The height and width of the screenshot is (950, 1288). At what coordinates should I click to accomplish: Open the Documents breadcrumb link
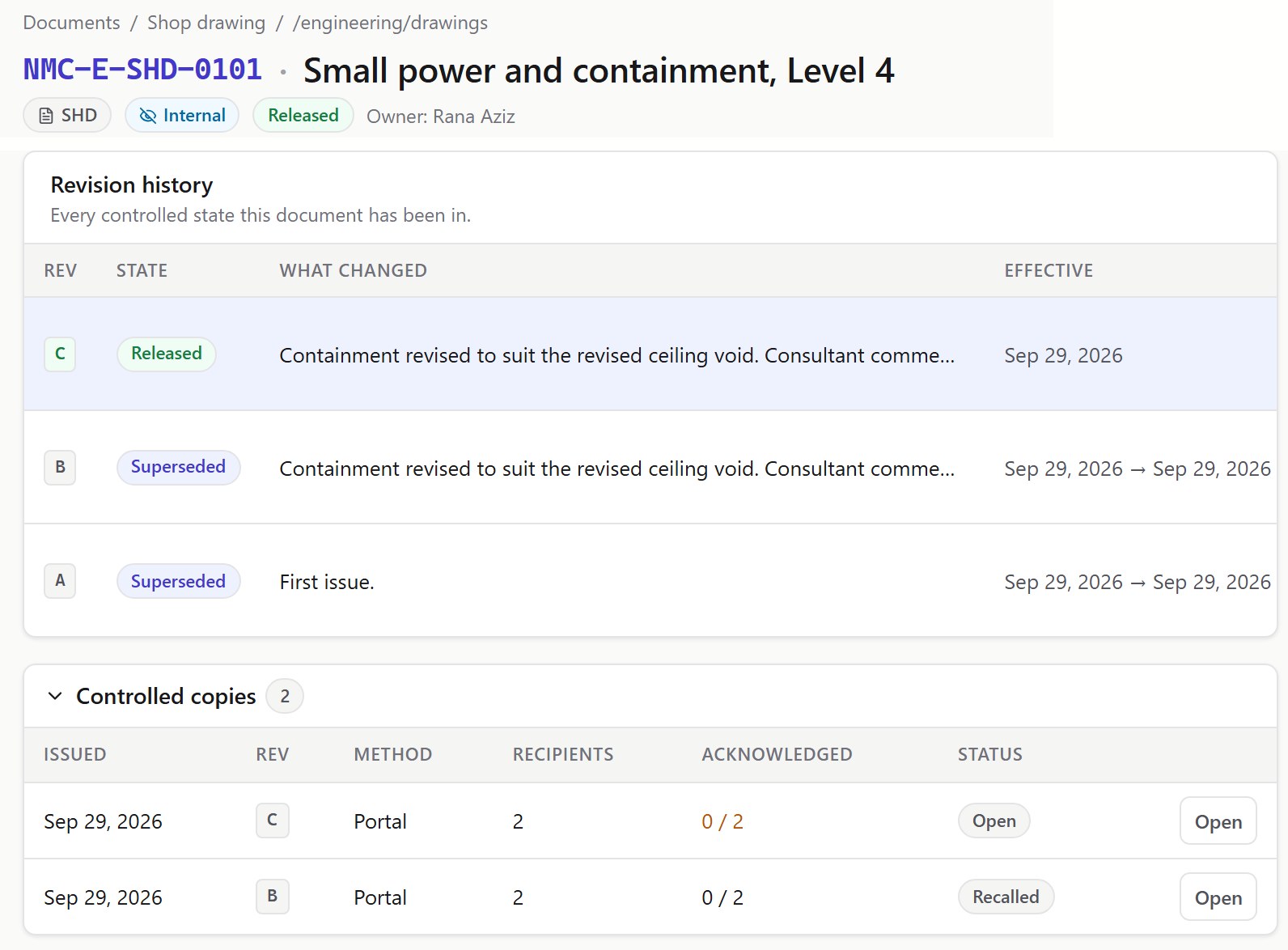(71, 23)
